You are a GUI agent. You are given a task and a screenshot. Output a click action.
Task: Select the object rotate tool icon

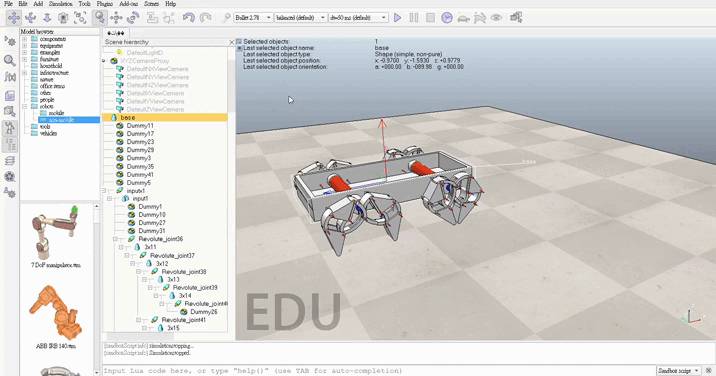[133, 18]
